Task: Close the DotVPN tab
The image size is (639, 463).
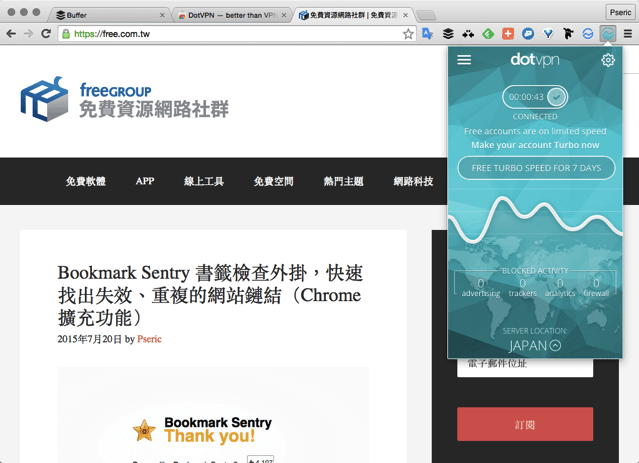Action: pos(284,15)
